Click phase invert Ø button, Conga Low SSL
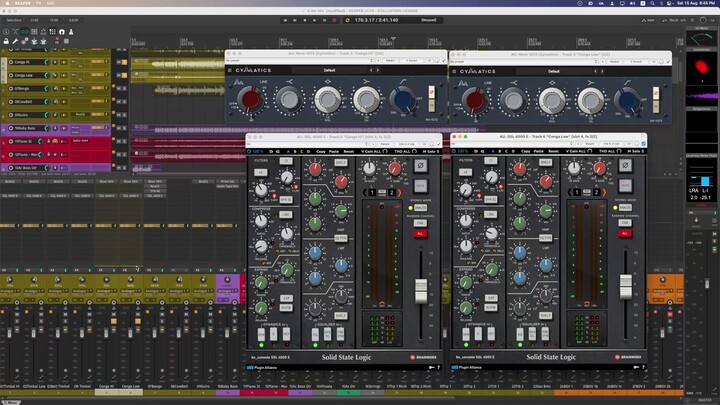 point(625,165)
